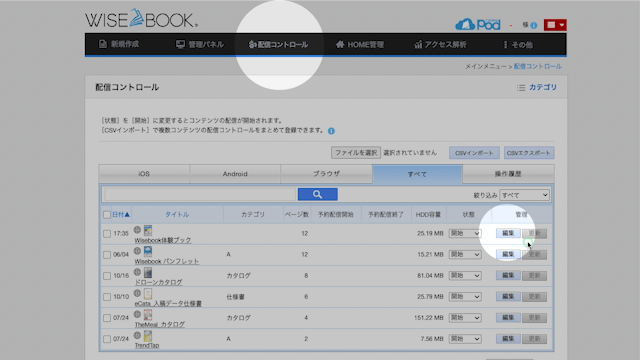
Task: Check the box for Wisebook パンフレット row
Action: coord(107,255)
